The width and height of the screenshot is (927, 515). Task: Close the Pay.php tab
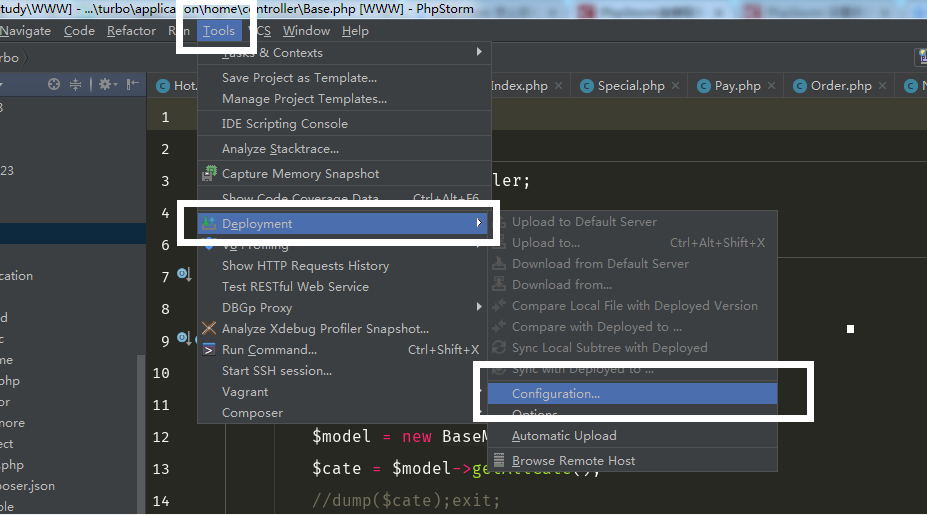(x=772, y=86)
